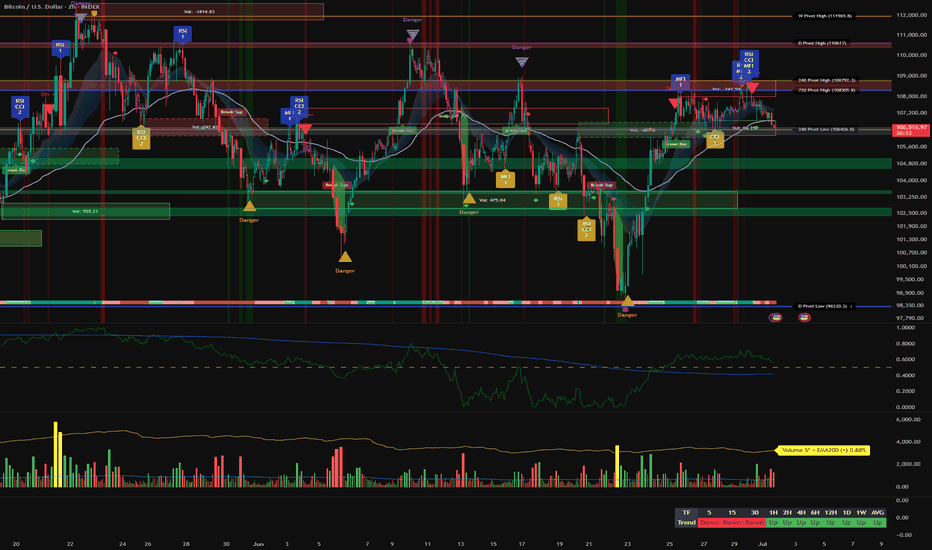The image size is (932, 550).
Task: Click the AVG column's Up cell in Trend table
Action: coord(878,523)
